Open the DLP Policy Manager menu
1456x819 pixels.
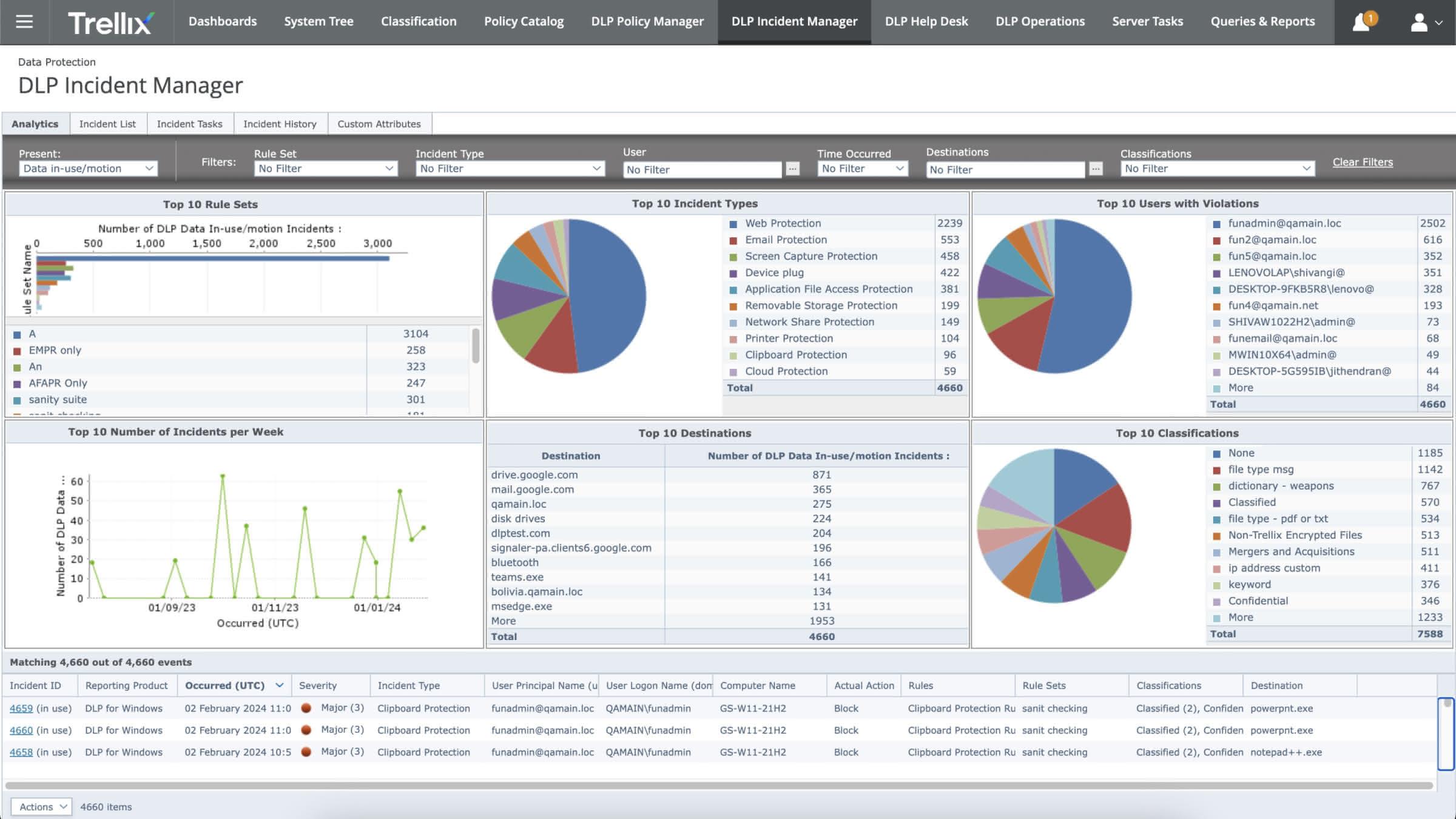point(647,22)
